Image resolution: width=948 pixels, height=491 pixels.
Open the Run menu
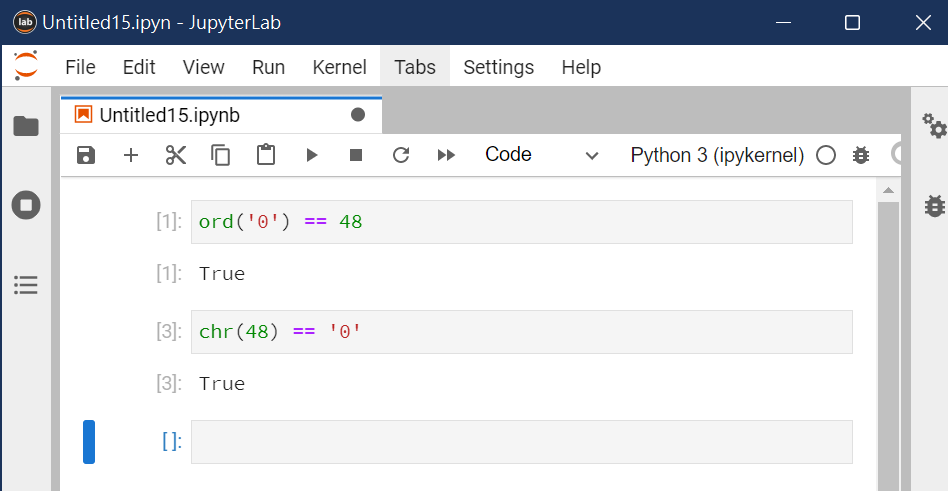[268, 67]
